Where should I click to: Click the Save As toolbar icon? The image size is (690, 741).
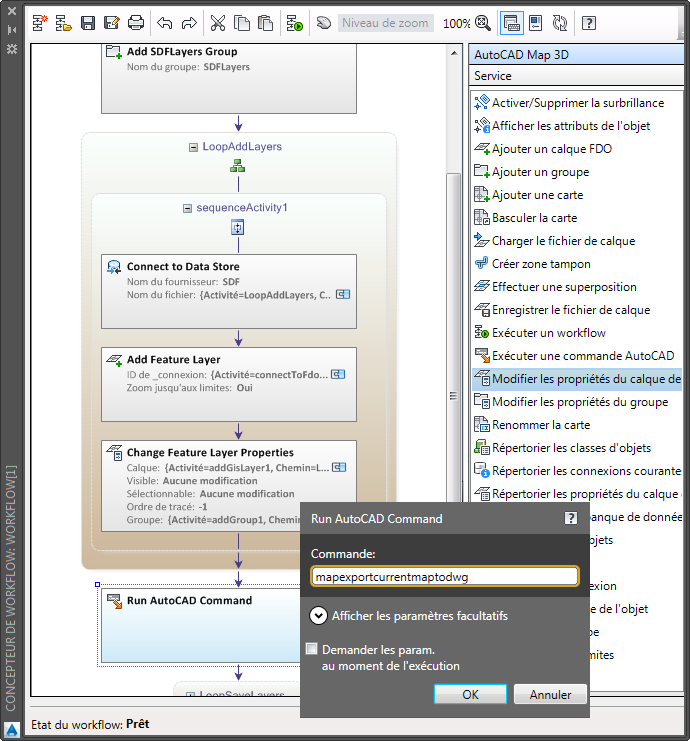112,23
